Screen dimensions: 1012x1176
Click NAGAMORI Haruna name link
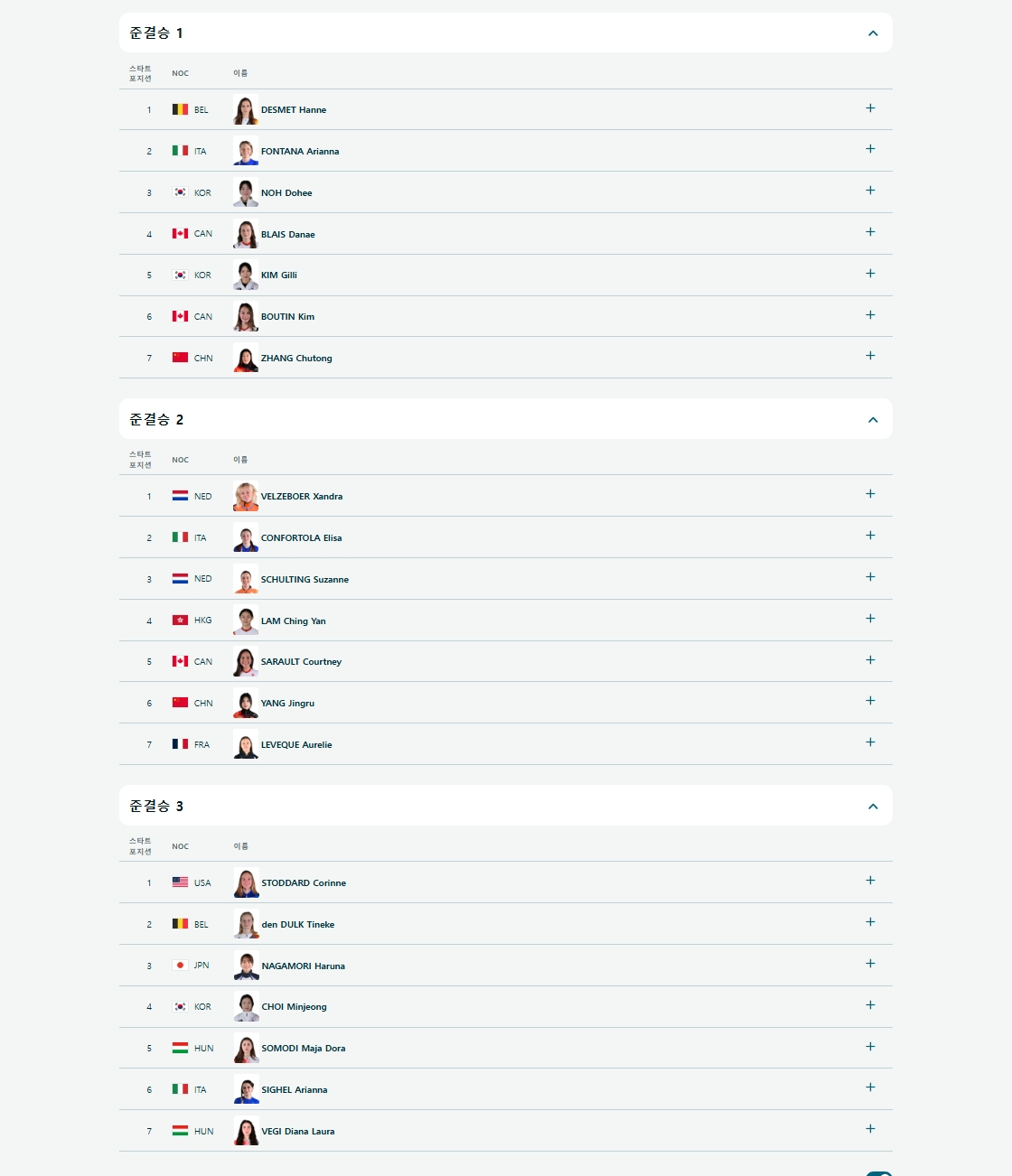click(304, 966)
